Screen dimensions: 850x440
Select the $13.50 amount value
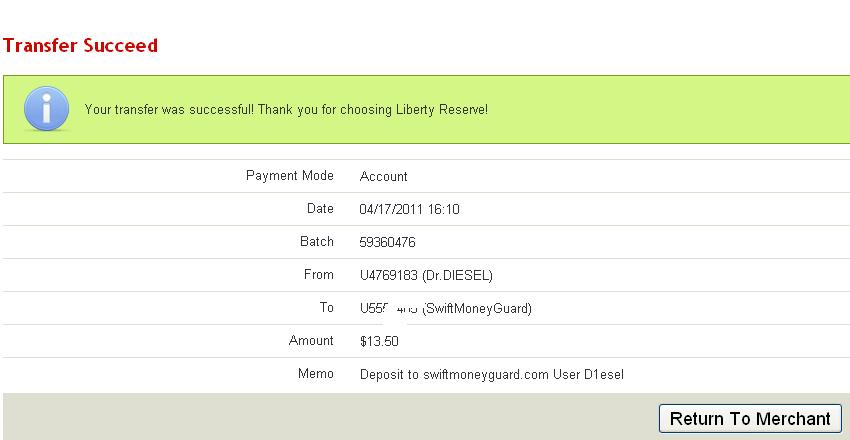pos(379,342)
